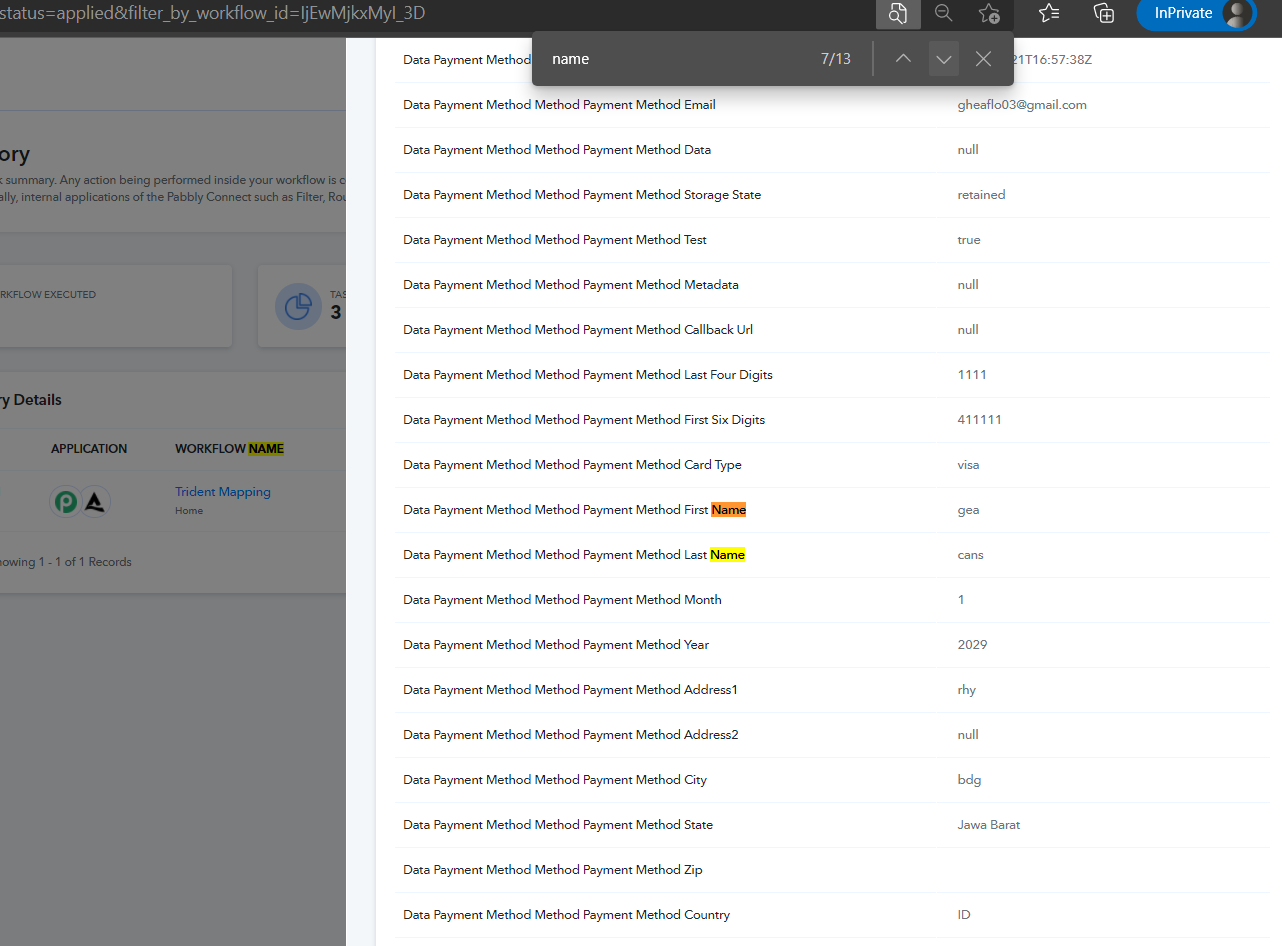Click the Last Name value 'cans'
Image resolution: width=1282 pixels, height=946 pixels.
pyautogui.click(x=970, y=555)
